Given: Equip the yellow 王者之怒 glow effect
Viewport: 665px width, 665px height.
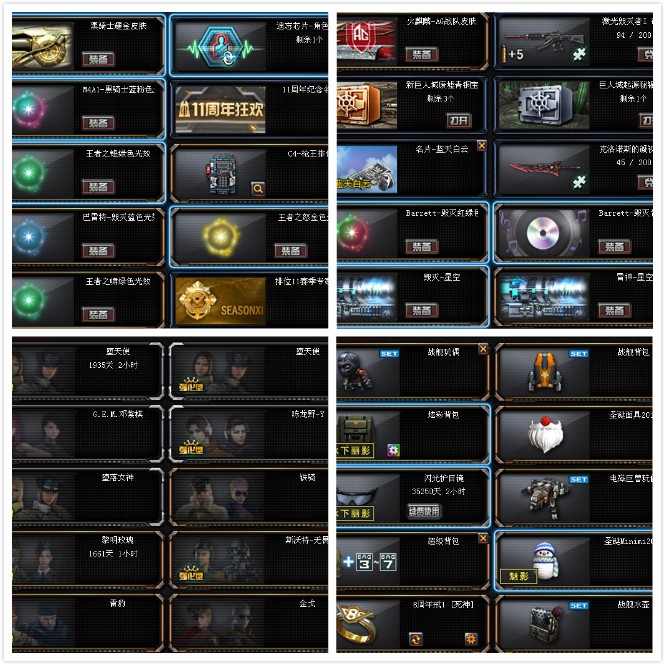Looking at the screenshot, I should (291, 251).
